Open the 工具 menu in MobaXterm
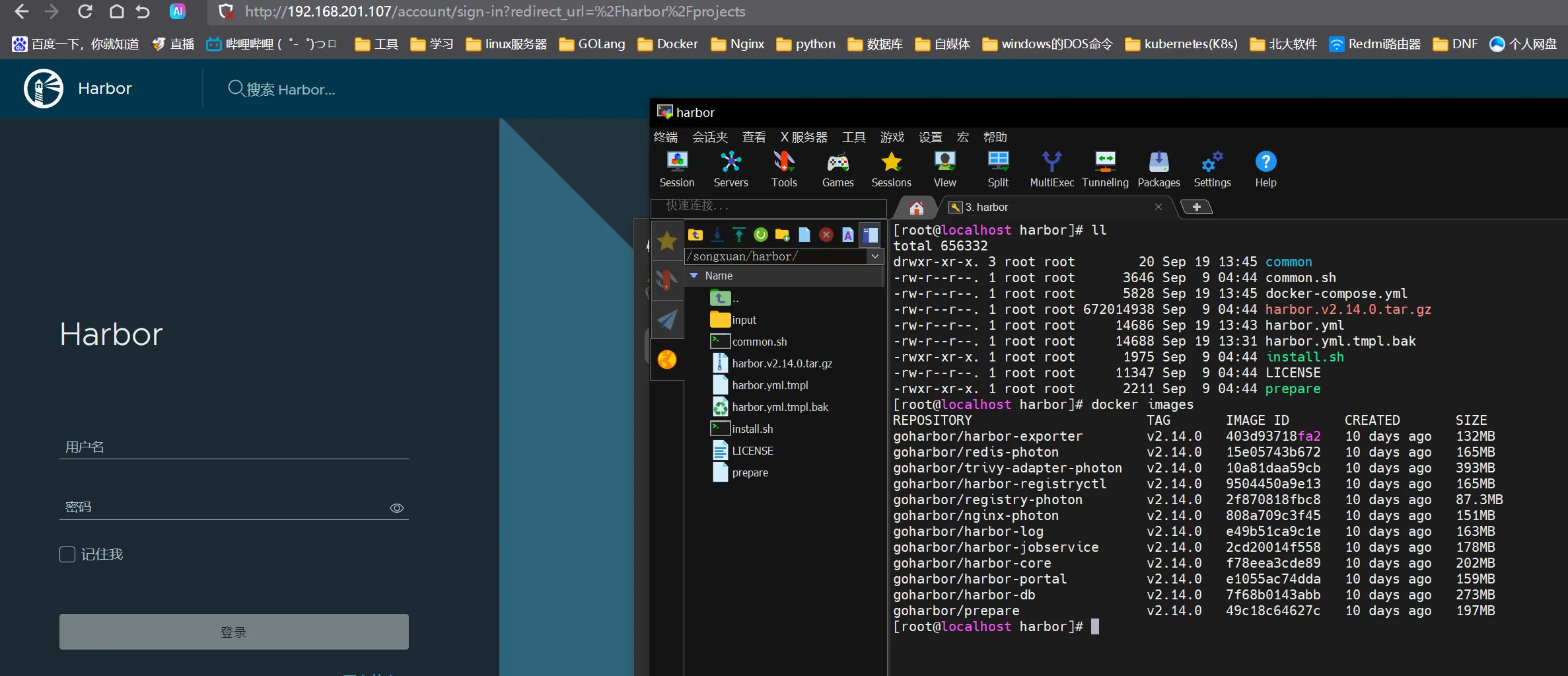The width and height of the screenshot is (1568, 676). tap(854, 137)
